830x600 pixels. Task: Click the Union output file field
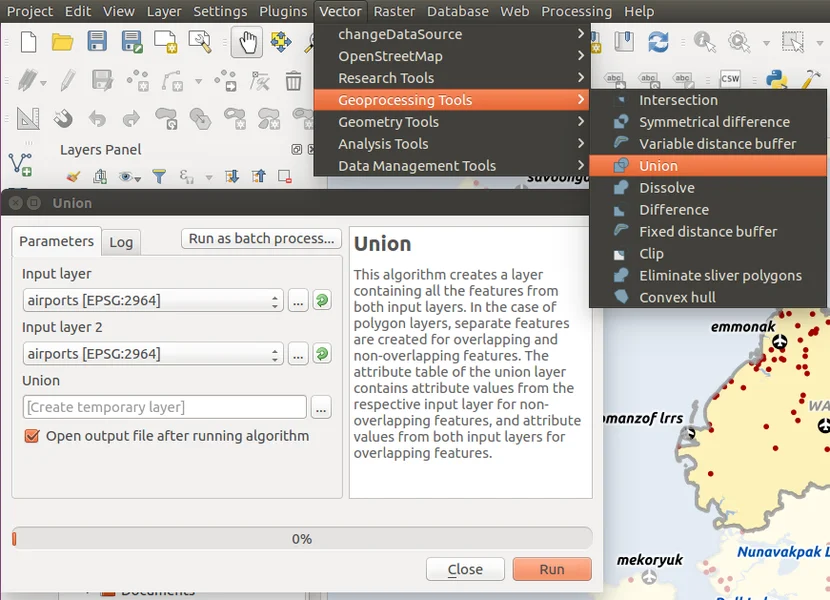click(x=164, y=407)
